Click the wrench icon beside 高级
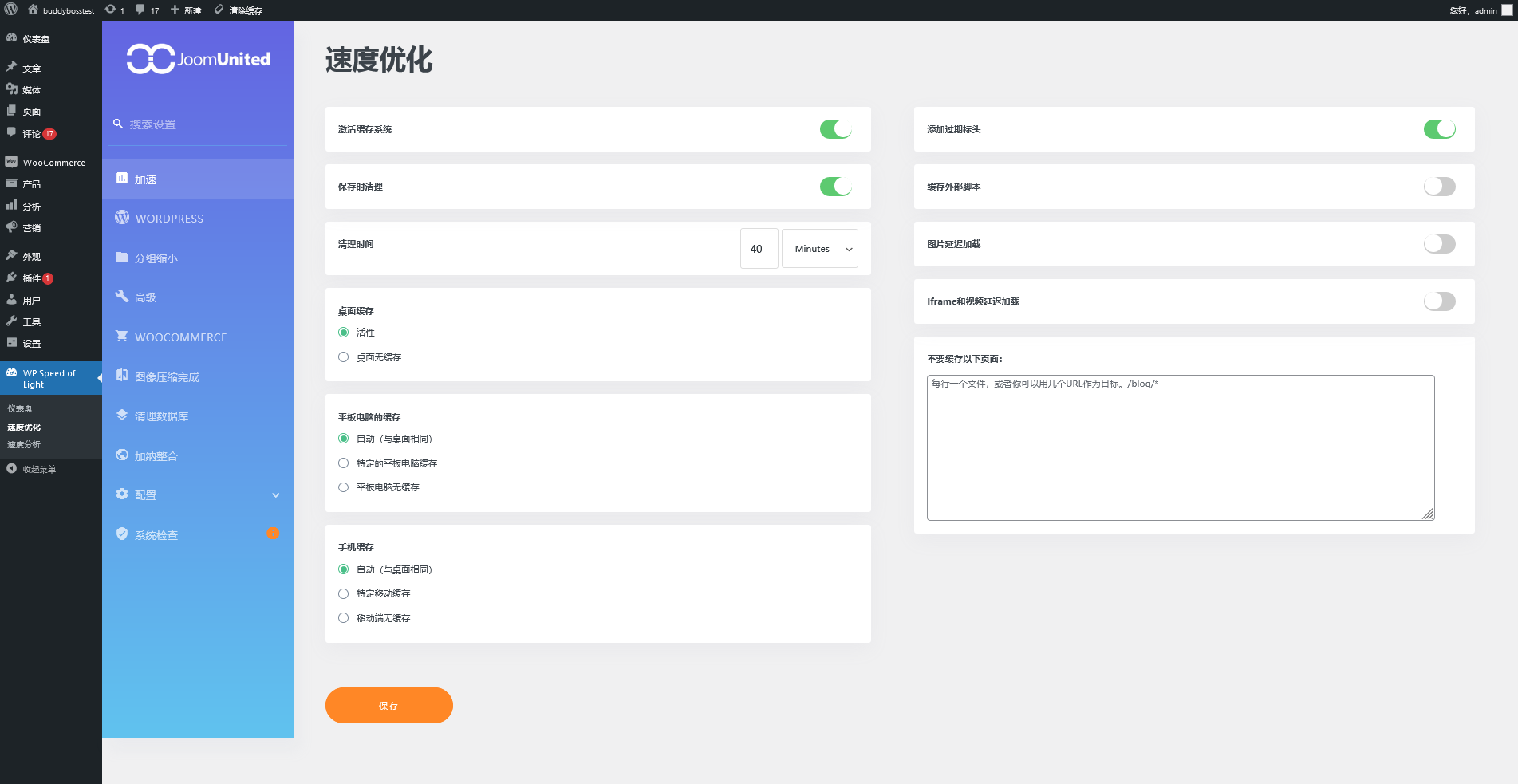The width and height of the screenshot is (1518, 784). 122,296
